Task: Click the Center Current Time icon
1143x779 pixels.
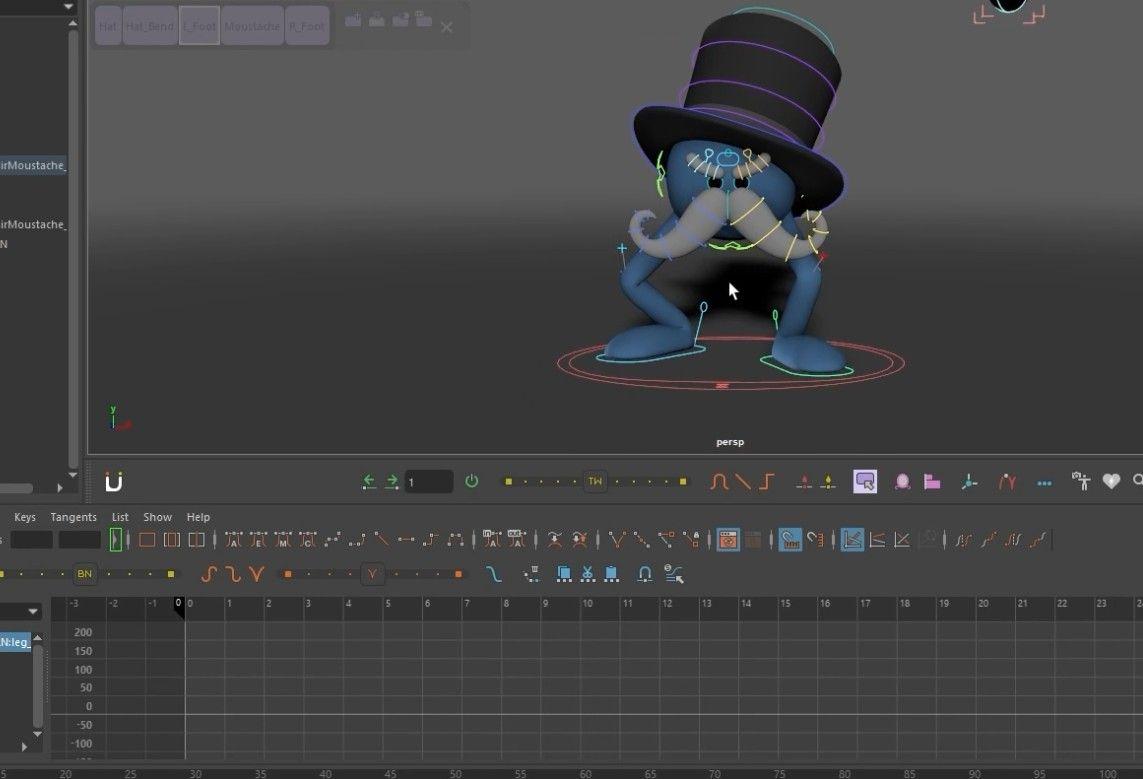Action: [196, 540]
